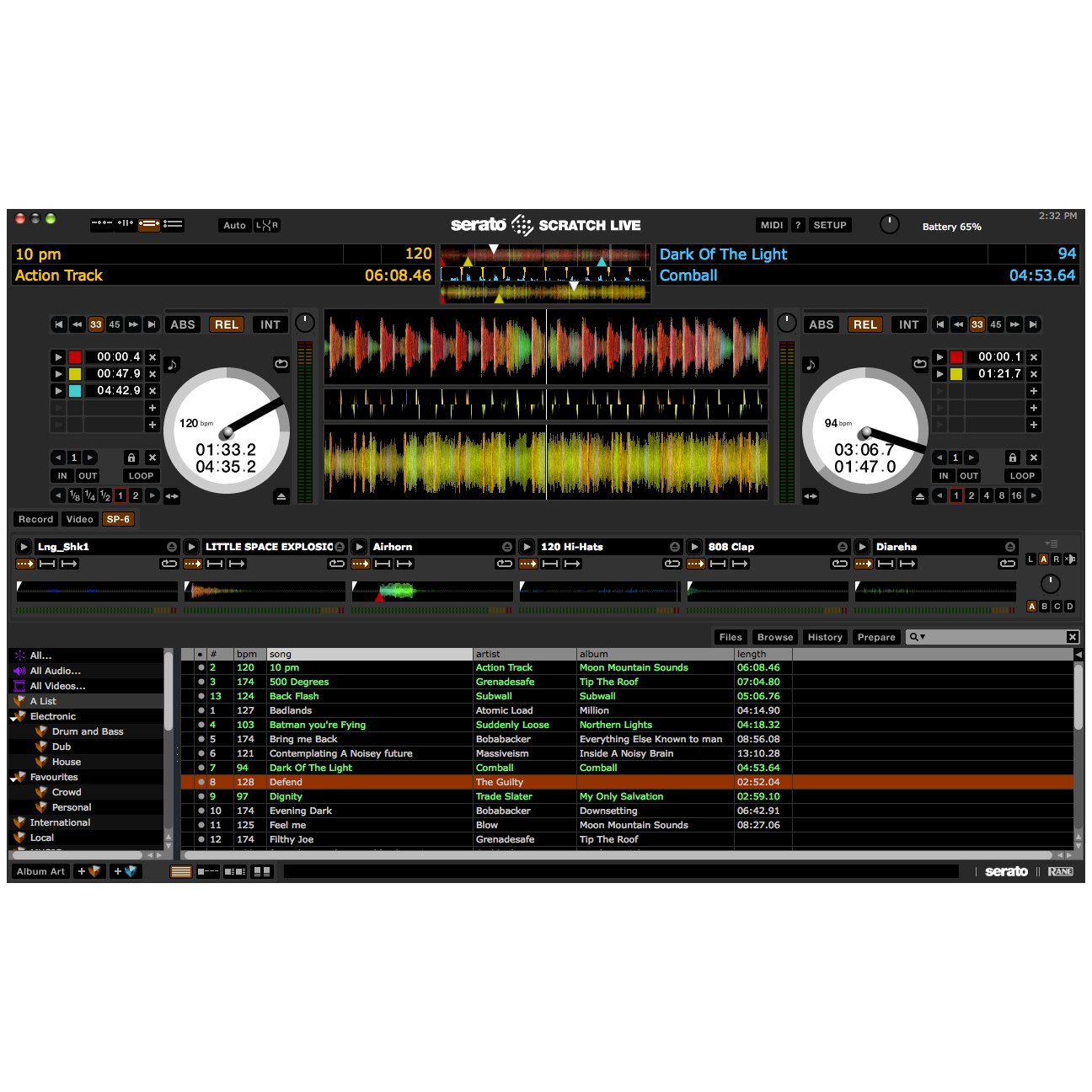Set right deck auto-loop to 16 beats

(x=1016, y=496)
